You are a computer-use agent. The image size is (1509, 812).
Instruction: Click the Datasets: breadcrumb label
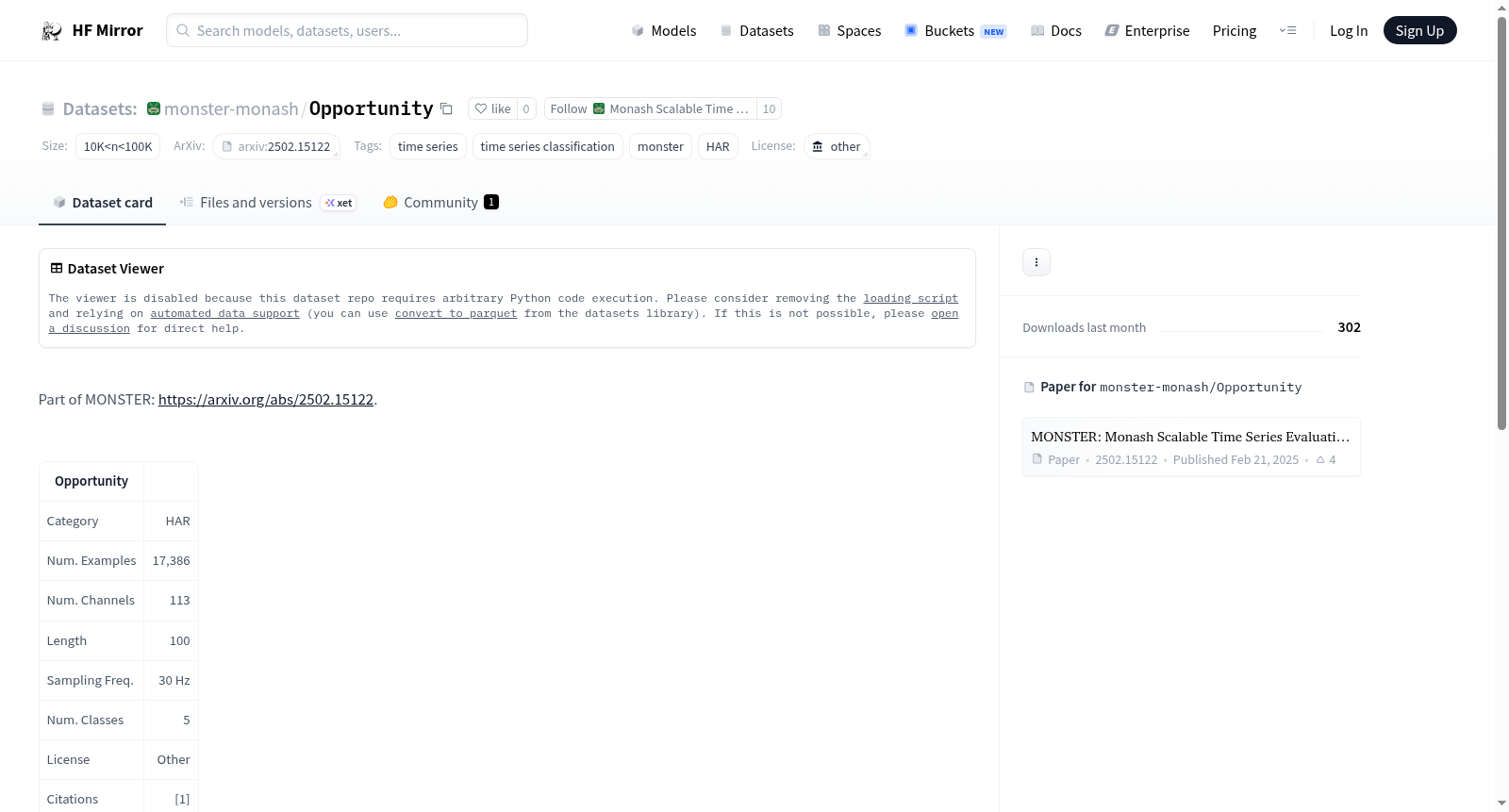[x=100, y=109]
